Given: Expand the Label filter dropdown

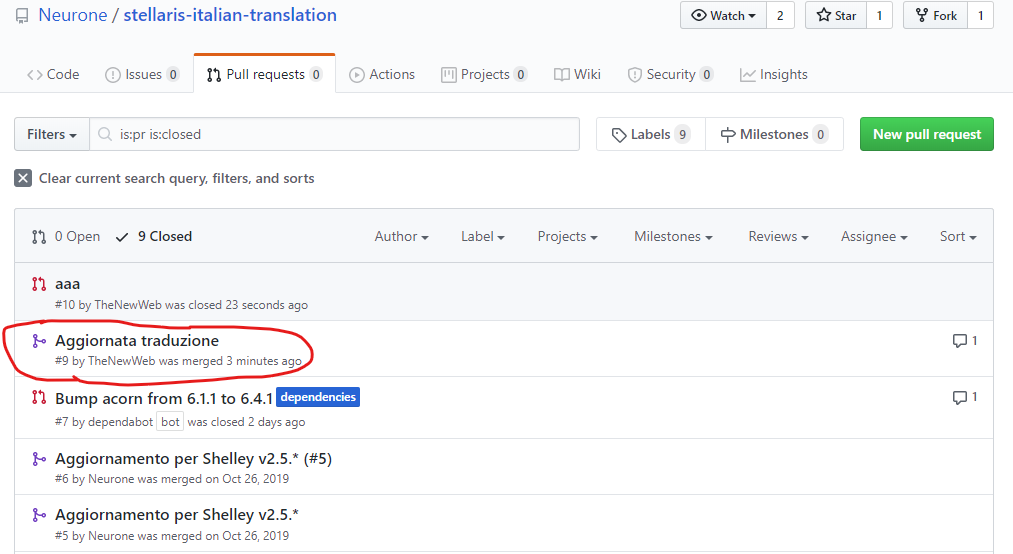Looking at the screenshot, I should click(483, 236).
